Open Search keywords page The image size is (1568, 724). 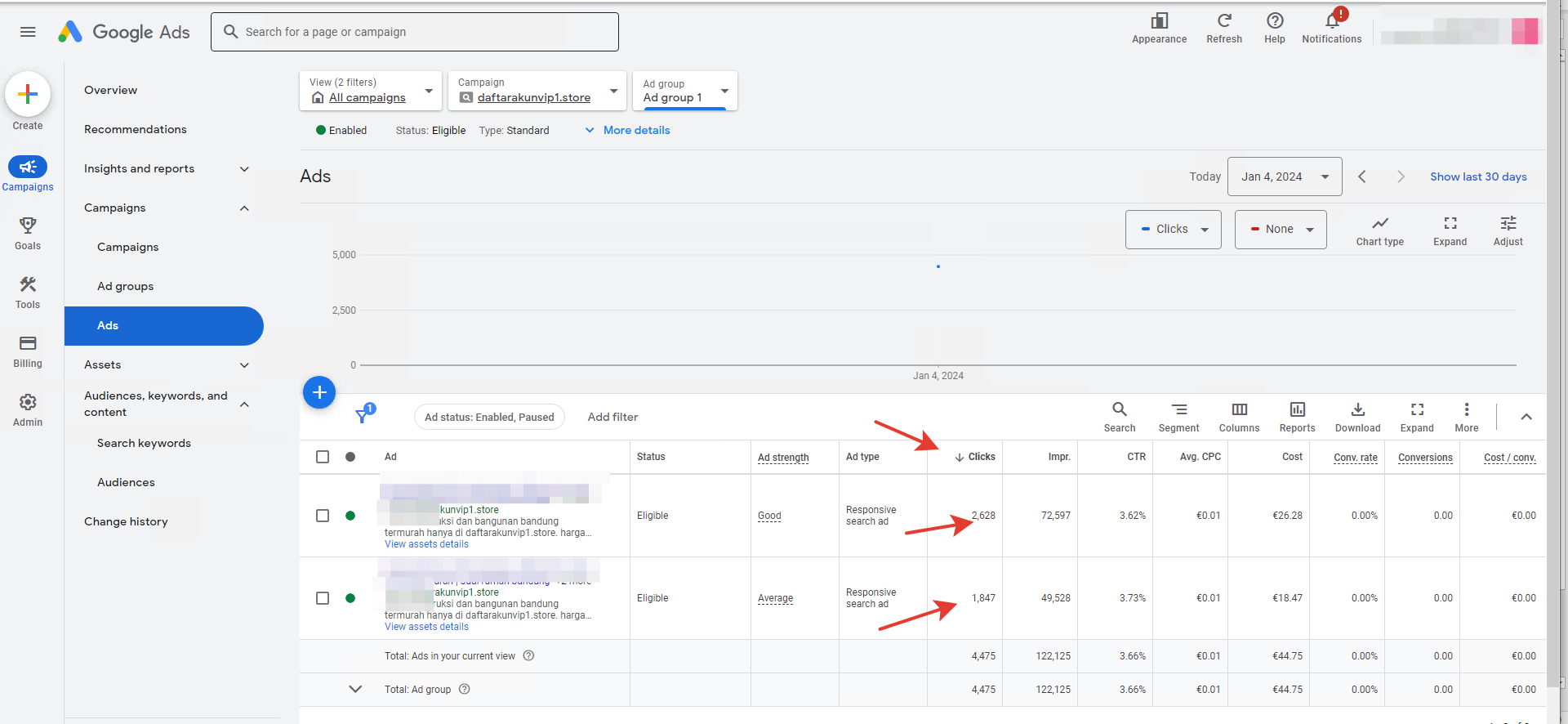pos(144,444)
